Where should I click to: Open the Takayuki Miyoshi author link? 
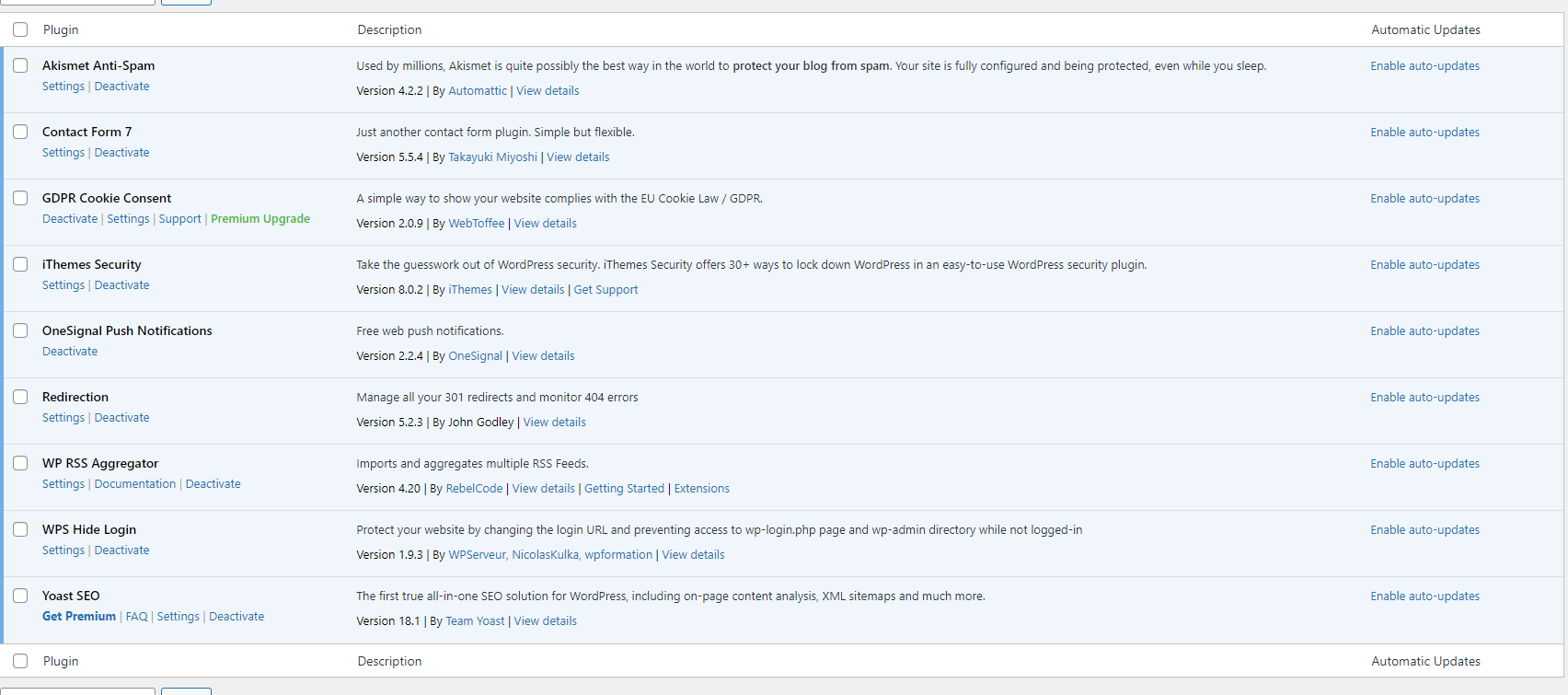point(492,157)
